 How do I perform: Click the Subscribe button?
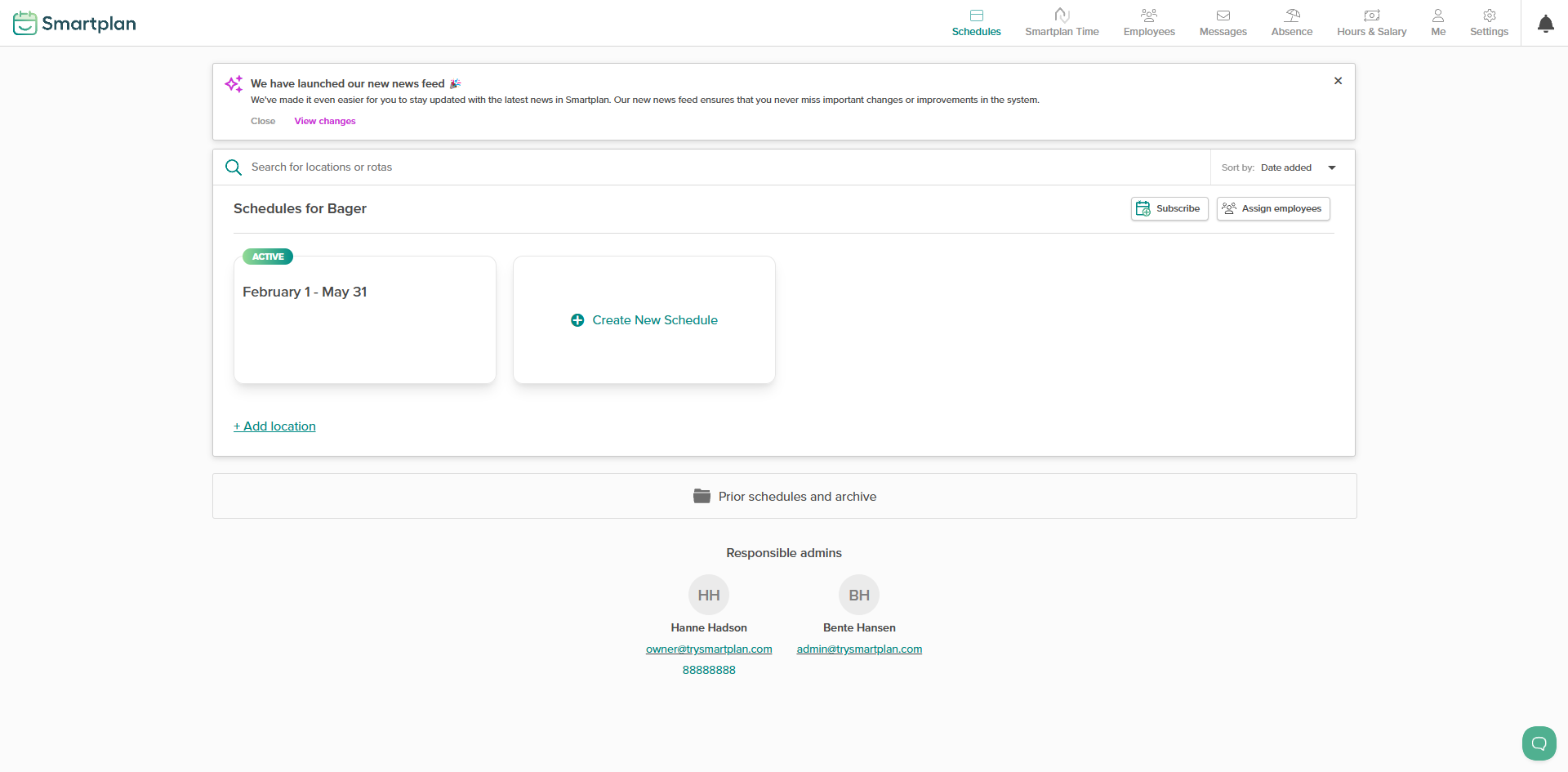tap(1169, 208)
